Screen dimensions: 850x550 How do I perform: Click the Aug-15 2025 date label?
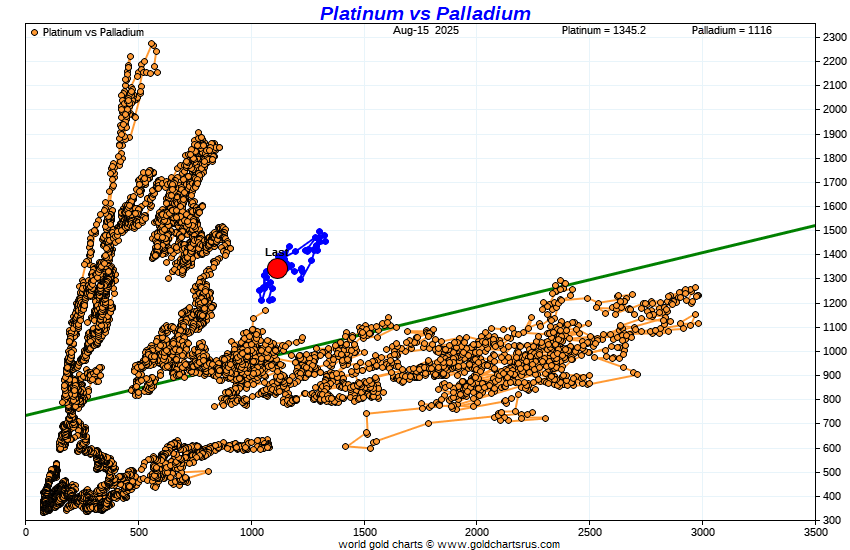pos(426,30)
